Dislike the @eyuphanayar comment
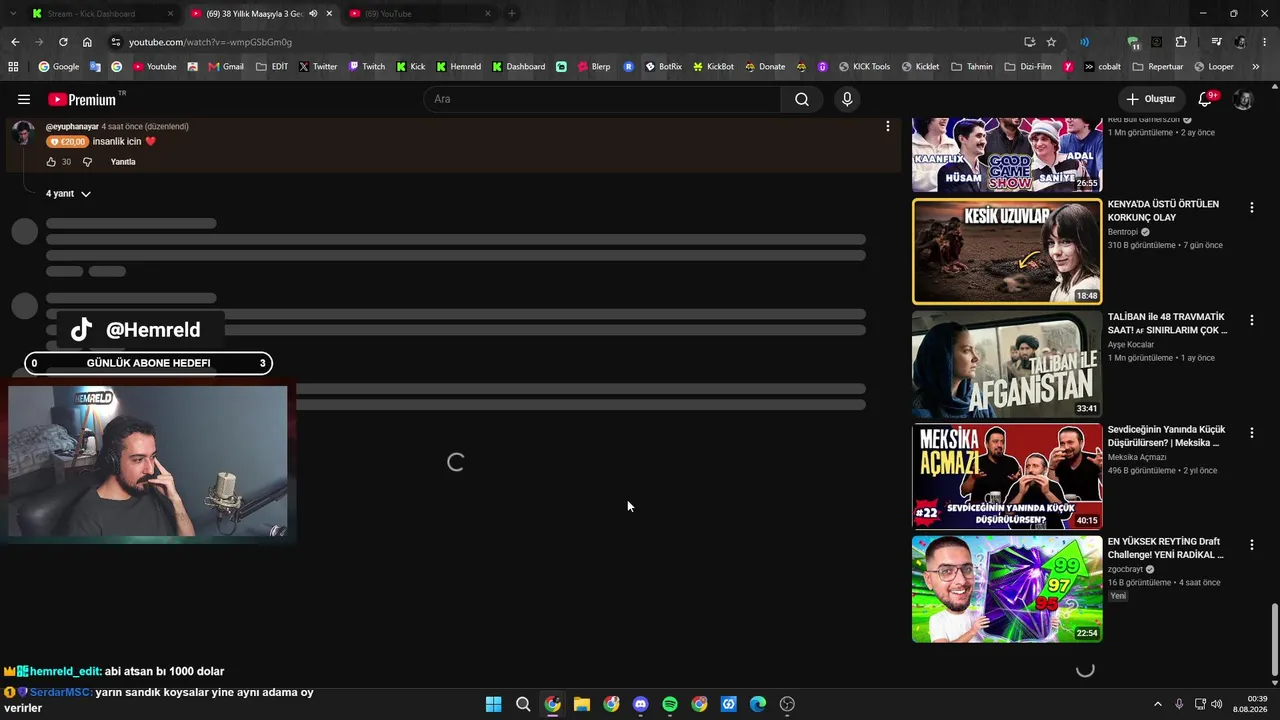The width and height of the screenshot is (1280, 720). pos(87,162)
